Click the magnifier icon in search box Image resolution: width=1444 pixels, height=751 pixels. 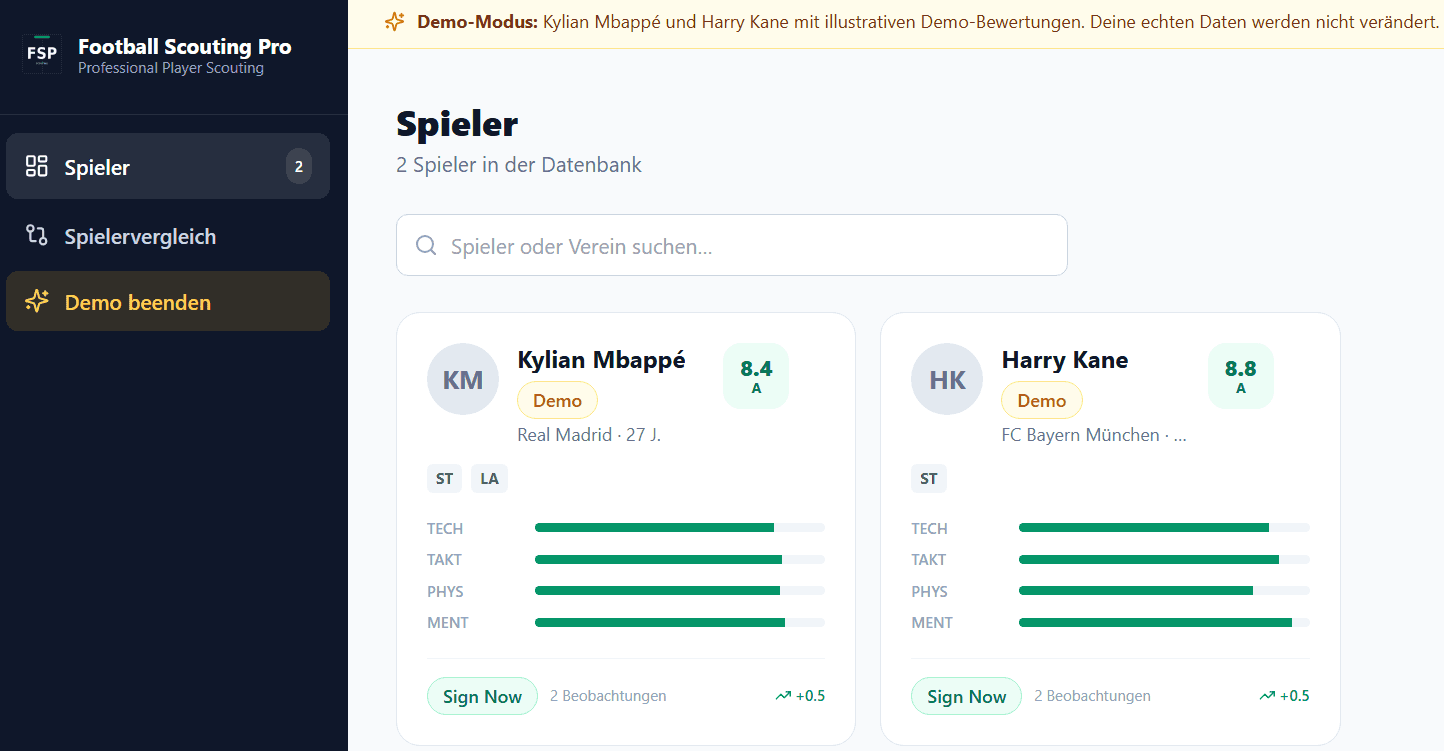pyautogui.click(x=426, y=245)
